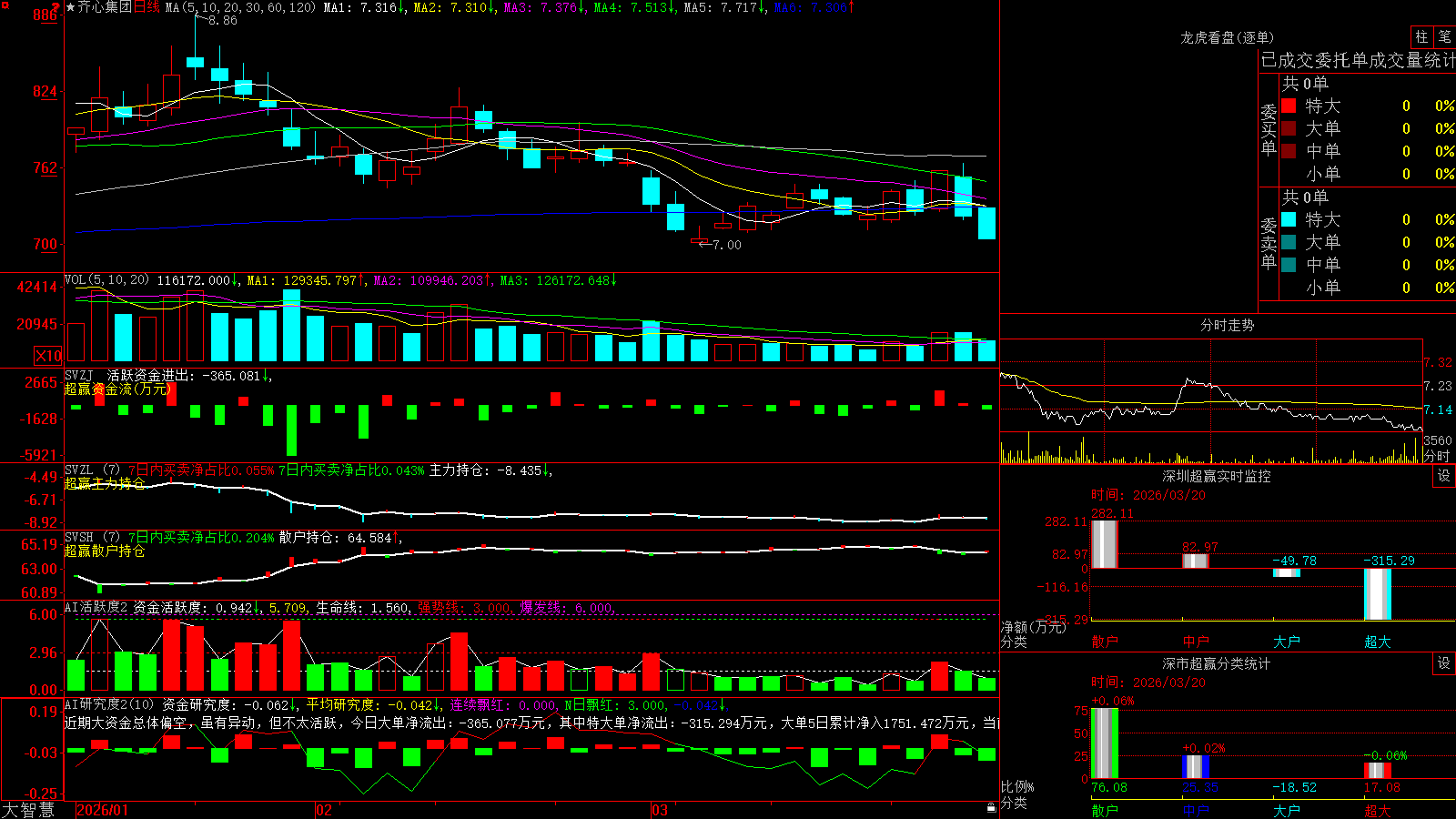
Task: Open 设 settings for 深圳超赢实时监控
Action: 1444,476
